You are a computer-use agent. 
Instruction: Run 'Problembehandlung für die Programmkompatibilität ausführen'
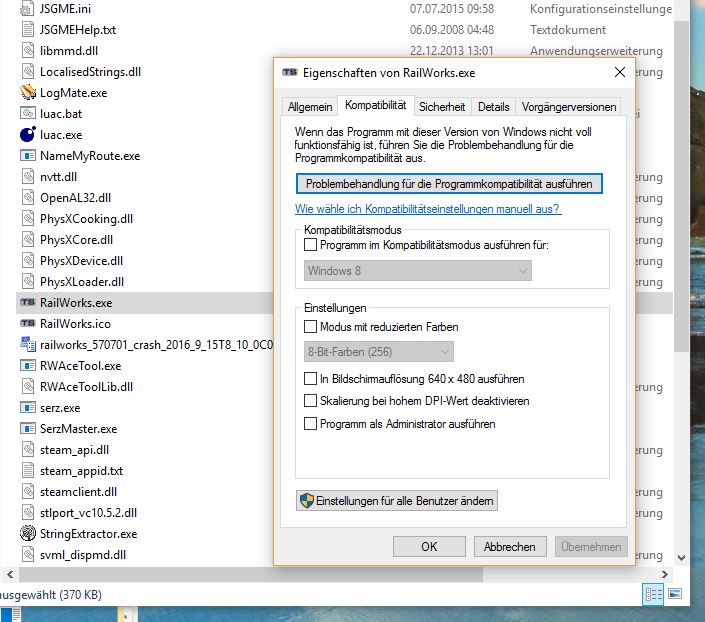coord(449,184)
